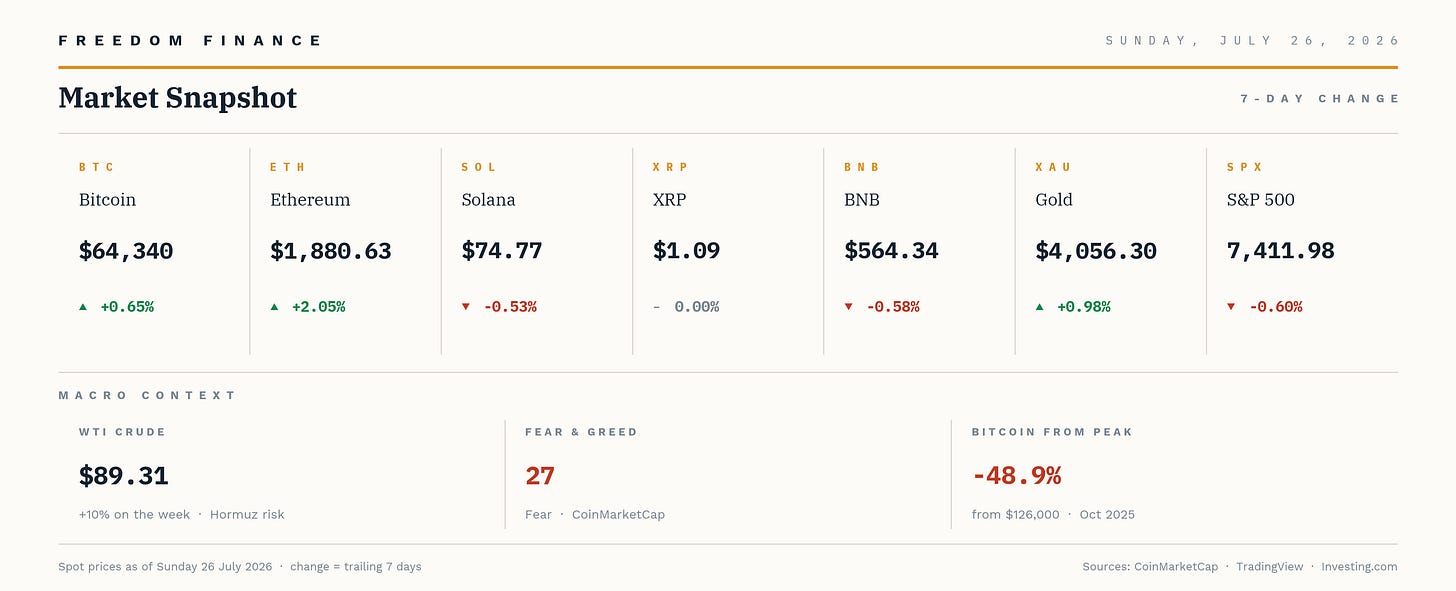This screenshot has width=1456, height=591.
Task: Click the WTI Crude value $89.31
Action: pyautogui.click(x=124, y=476)
